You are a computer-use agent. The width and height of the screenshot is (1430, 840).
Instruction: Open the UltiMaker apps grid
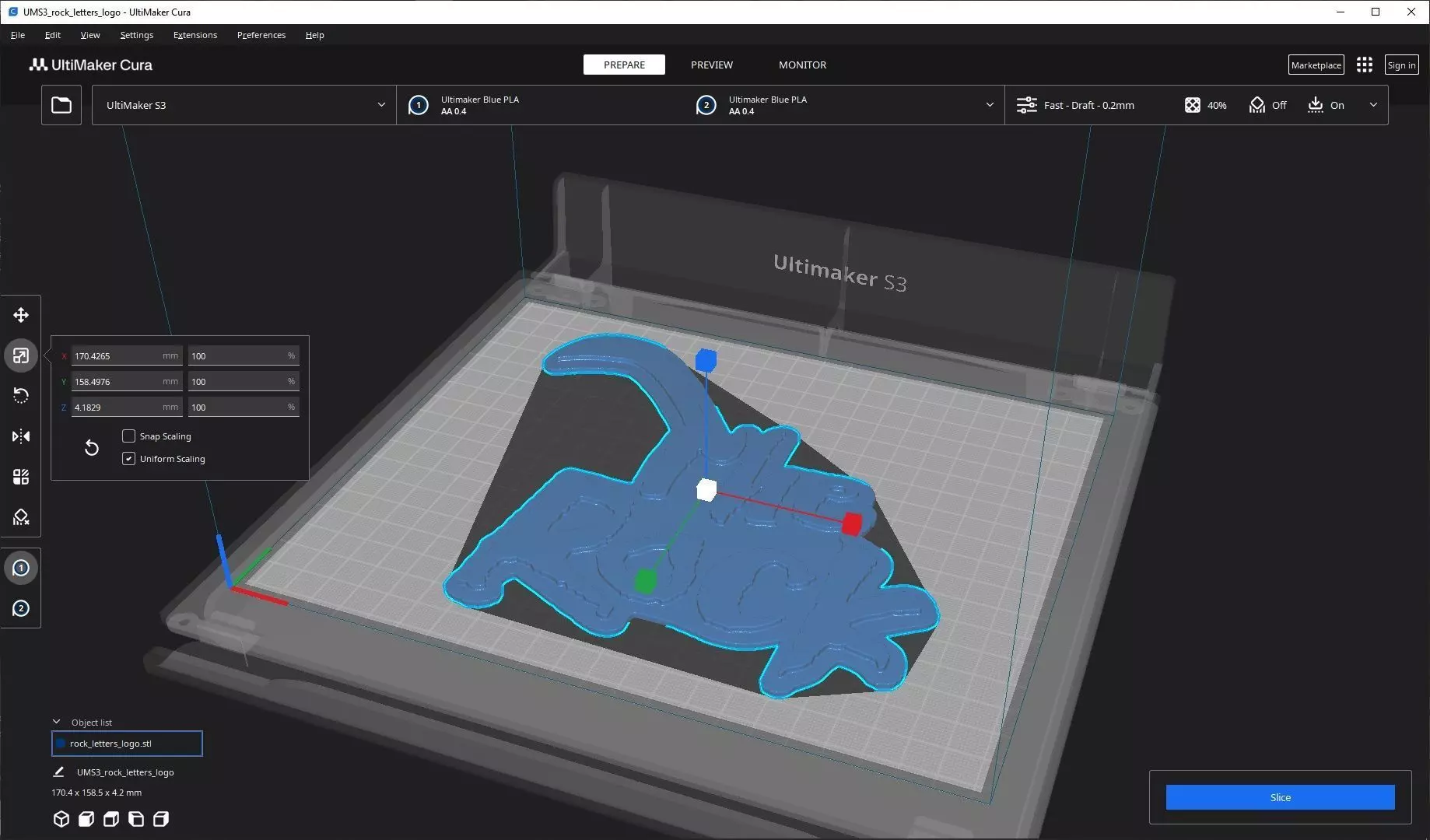coord(1365,65)
